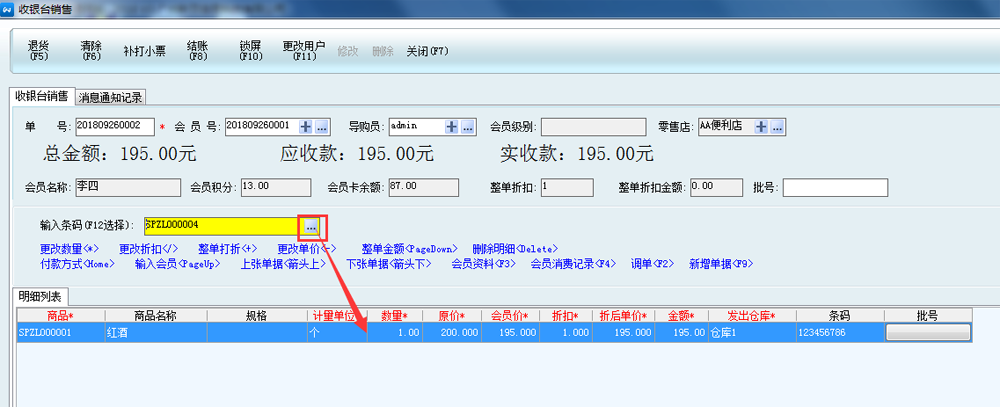Click 更改用户 (F11) in the toolbar
This screenshot has height=407, width=1000.
[x=304, y=50]
